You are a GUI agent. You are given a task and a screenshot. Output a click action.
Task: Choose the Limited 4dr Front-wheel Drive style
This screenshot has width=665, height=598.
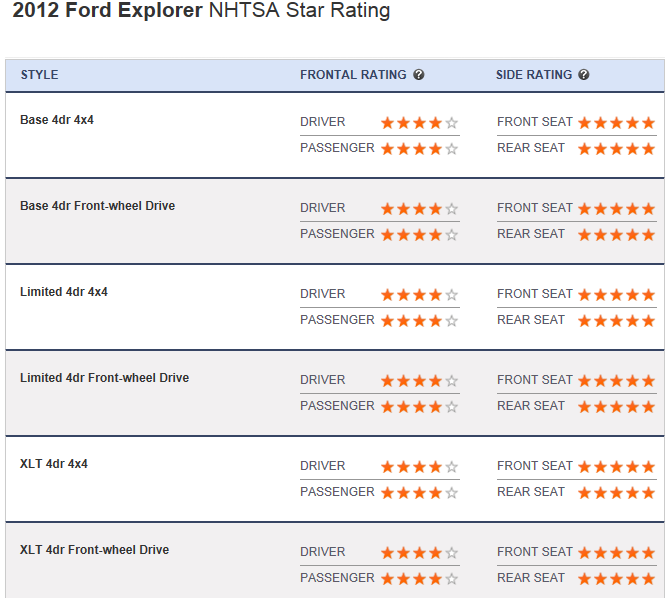[x=104, y=378]
